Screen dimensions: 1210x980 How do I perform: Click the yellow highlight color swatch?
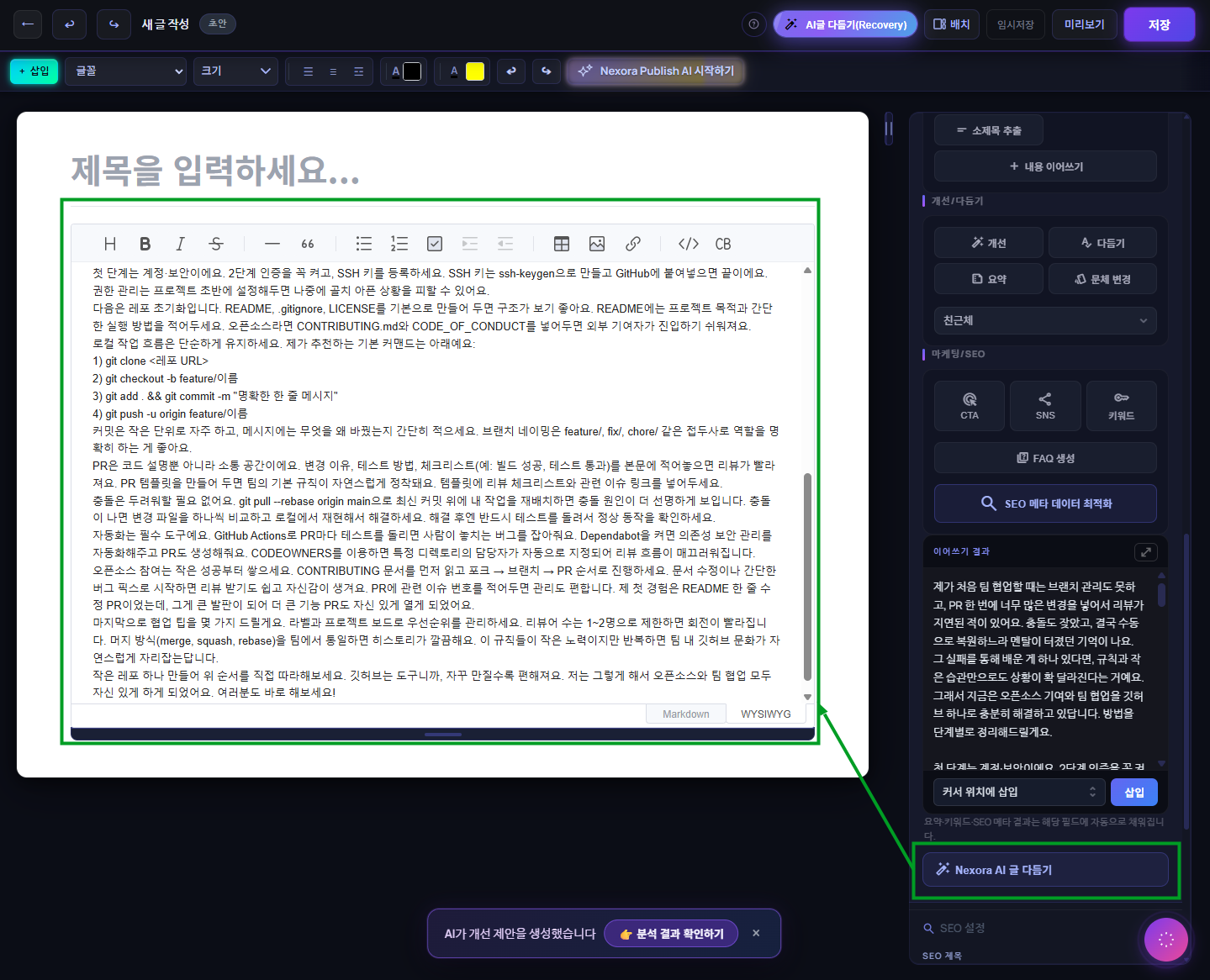tap(475, 71)
